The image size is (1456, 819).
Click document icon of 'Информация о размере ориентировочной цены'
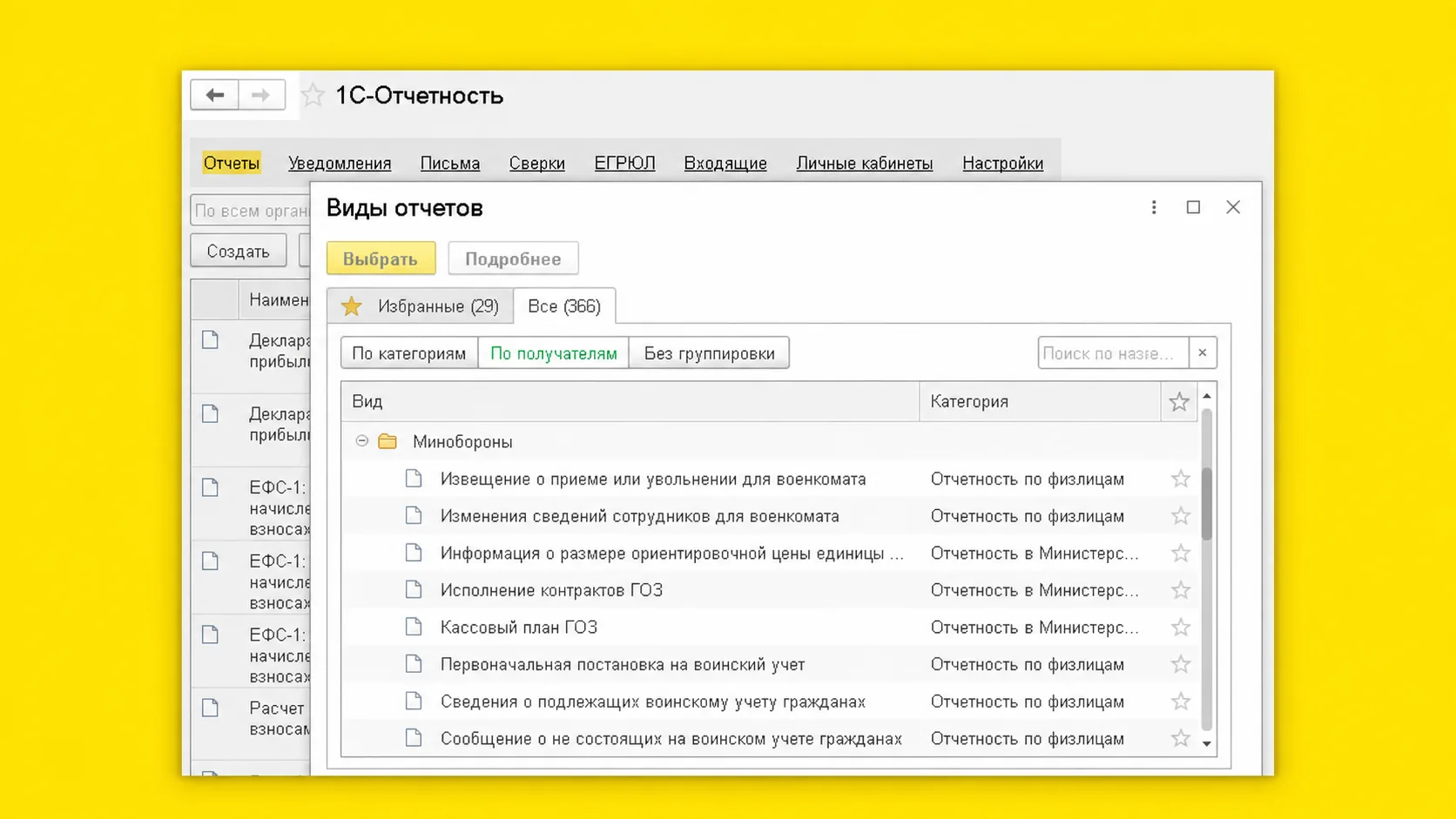click(414, 553)
